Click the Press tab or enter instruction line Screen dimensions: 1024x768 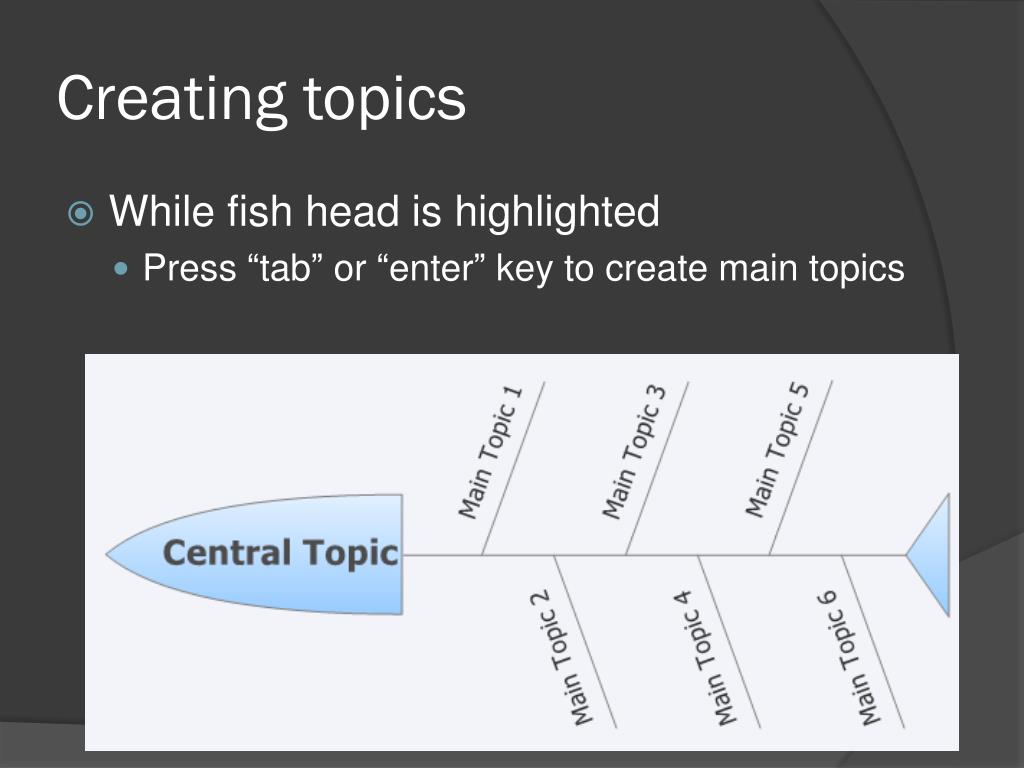pos(524,268)
